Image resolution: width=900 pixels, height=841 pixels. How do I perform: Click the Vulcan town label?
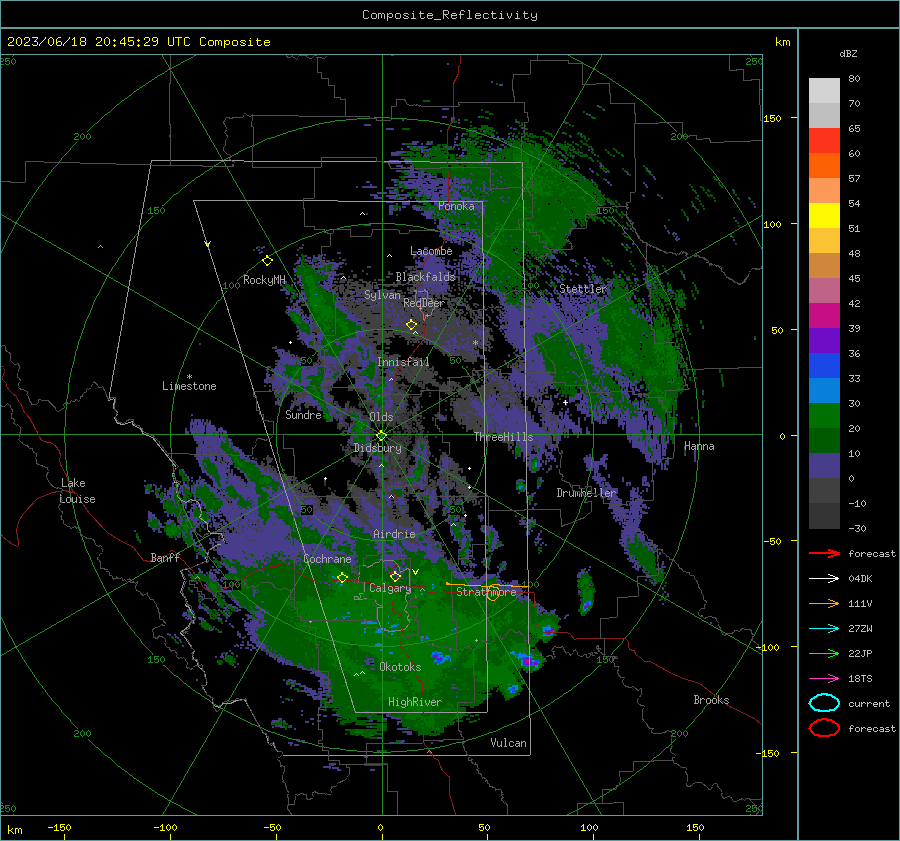(508, 743)
